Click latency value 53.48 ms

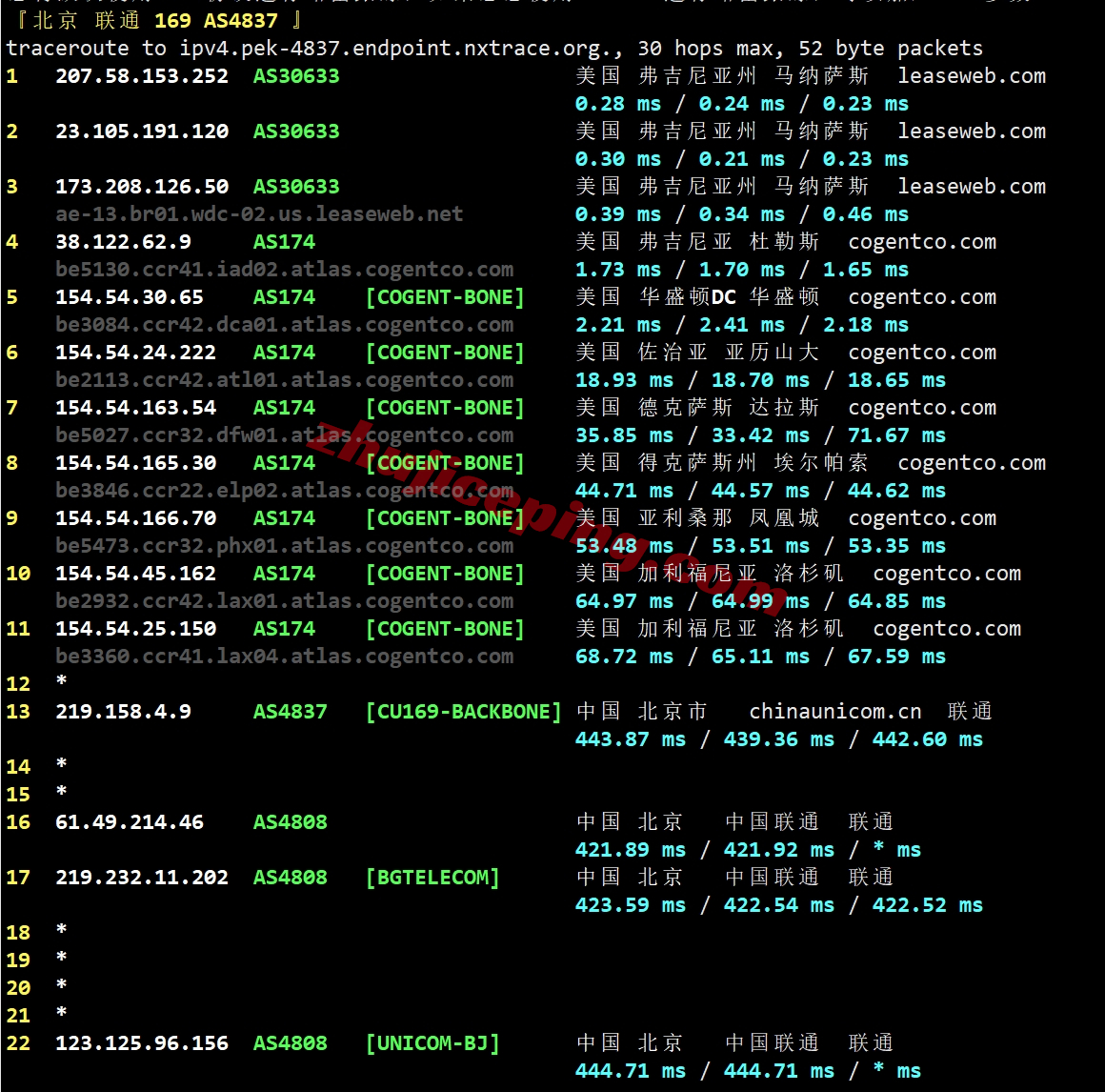[x=624, y=546]
